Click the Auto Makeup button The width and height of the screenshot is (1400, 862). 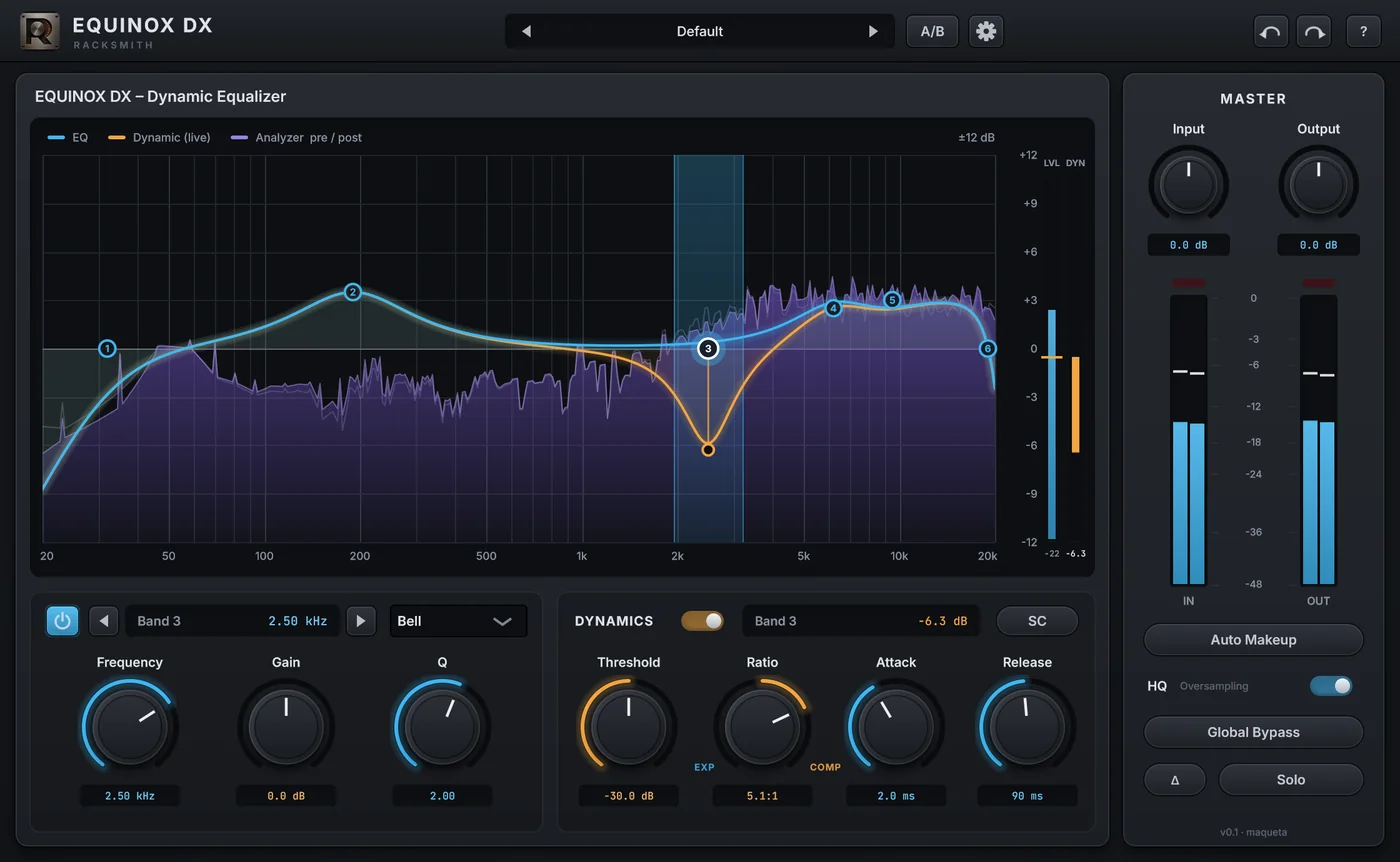(x=1253, y=640)
